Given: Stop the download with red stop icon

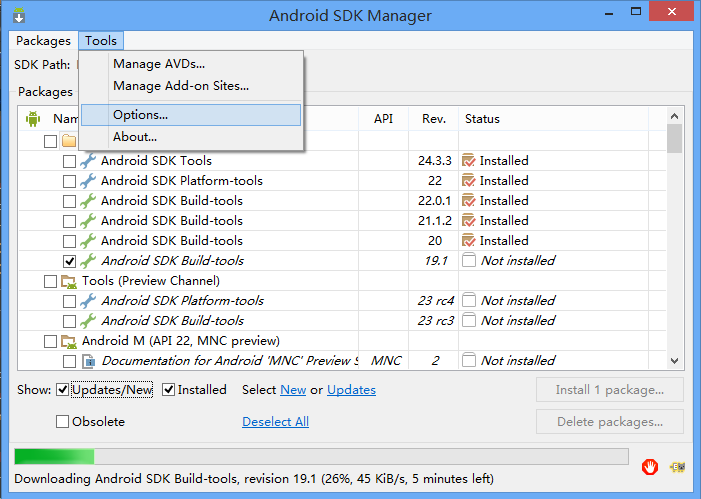Looking at the screenshot, I should tap(650, 467).
